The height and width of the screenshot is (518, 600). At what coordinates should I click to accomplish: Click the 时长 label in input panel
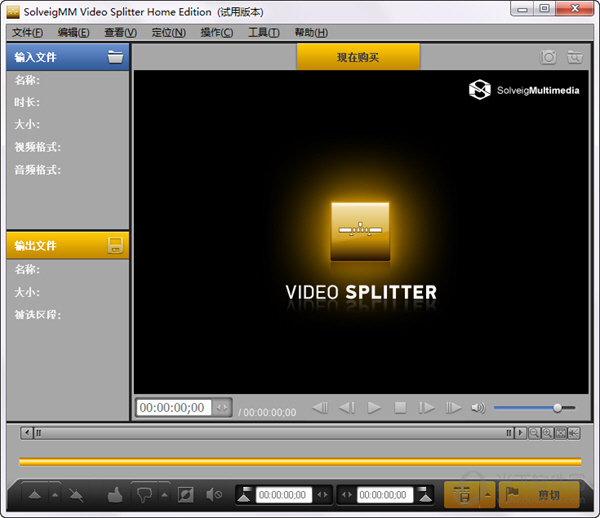click(27, 102)
